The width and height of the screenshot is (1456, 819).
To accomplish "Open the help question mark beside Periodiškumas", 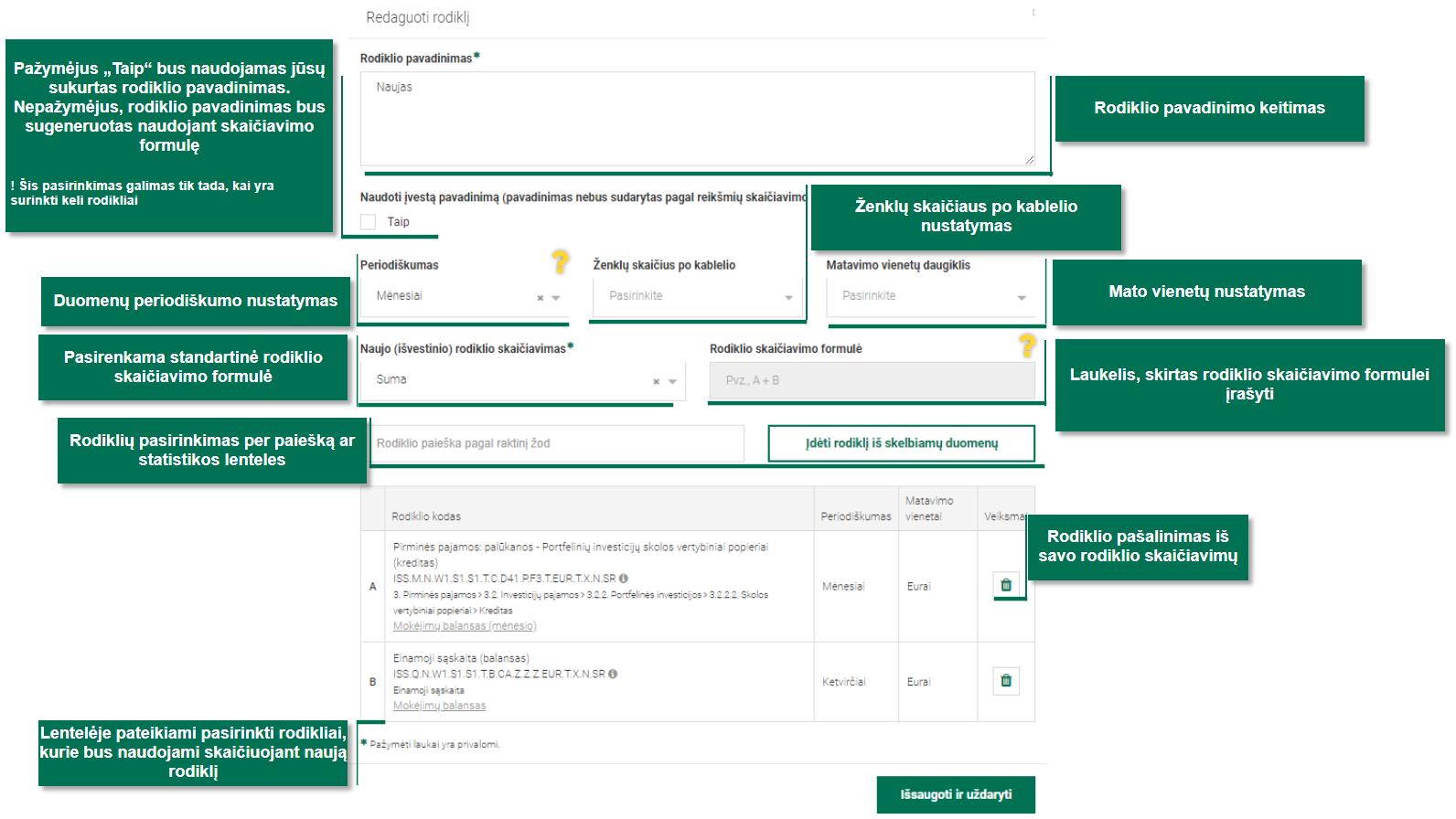I will click(560, 262).
